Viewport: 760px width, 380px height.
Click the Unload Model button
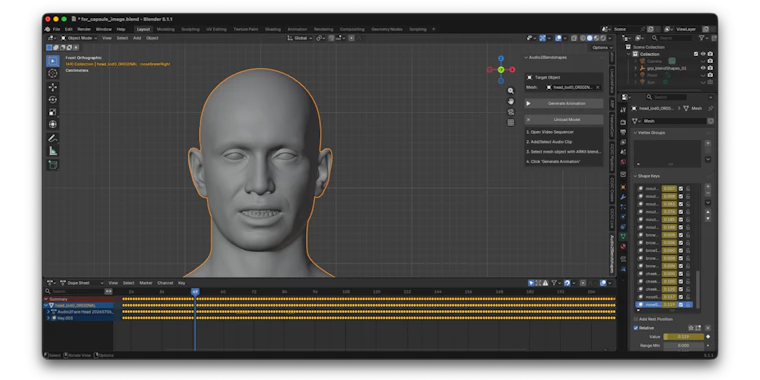click(564, 119)
